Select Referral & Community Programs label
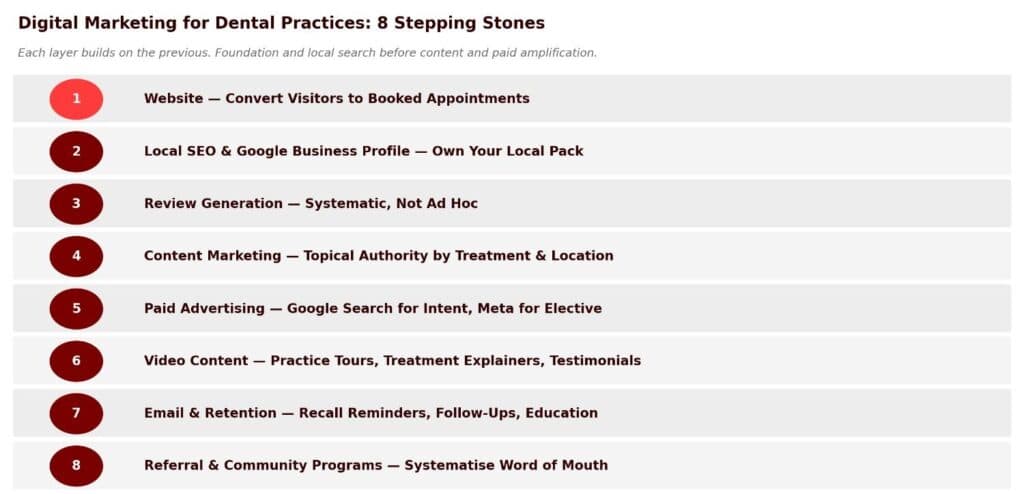This screenshot has width=1024, height=494. [375, 465]
